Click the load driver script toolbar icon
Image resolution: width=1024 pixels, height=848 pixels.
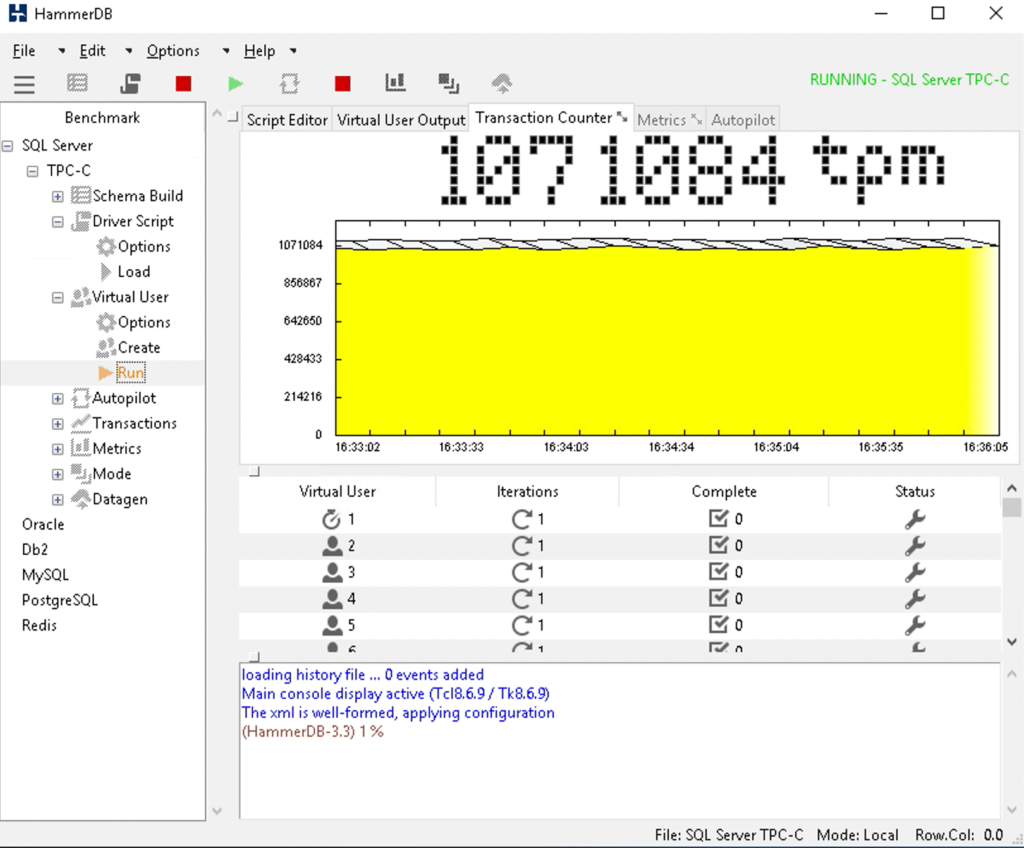tap(131, 83)
